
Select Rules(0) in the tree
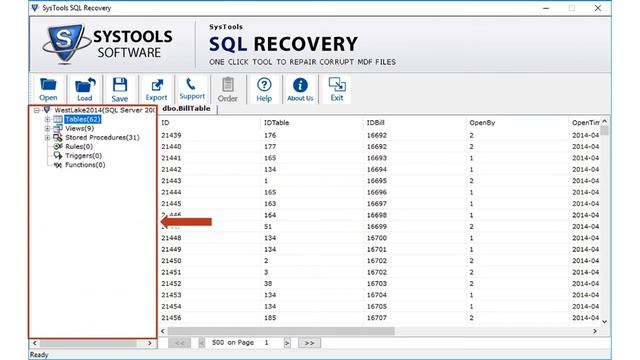79,147
